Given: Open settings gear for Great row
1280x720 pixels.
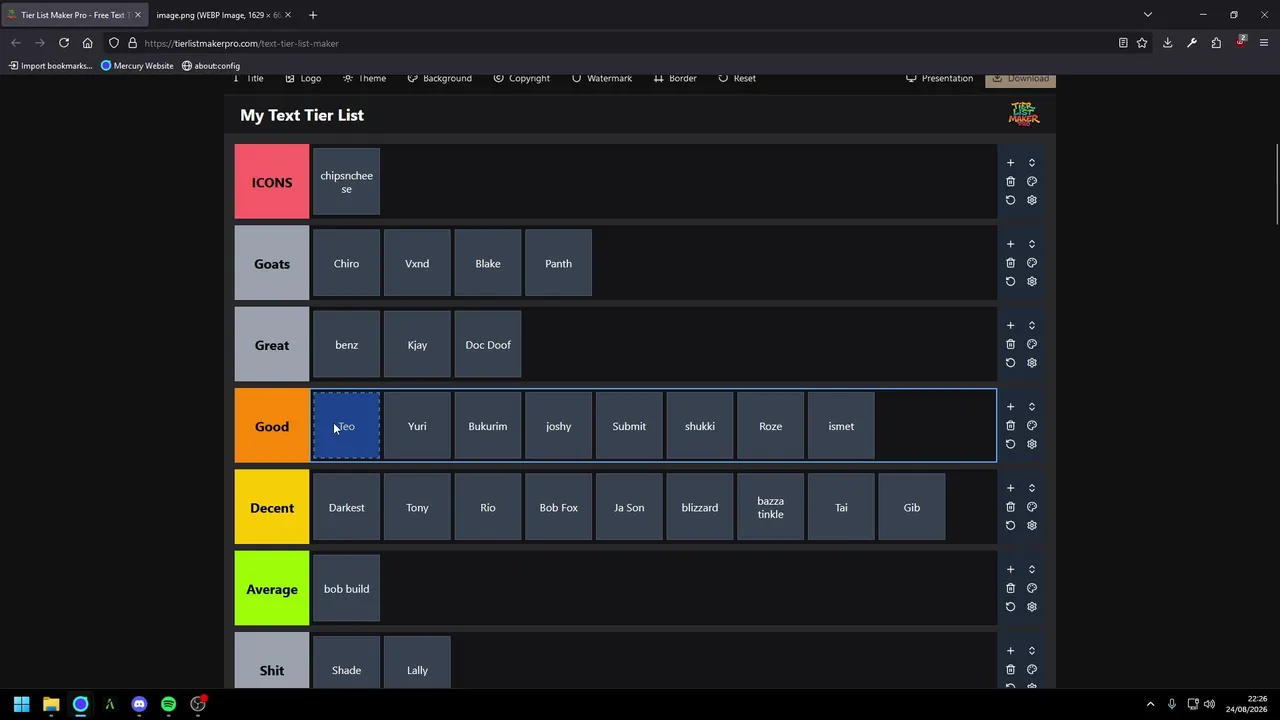Looking at the screenshot, I should [1032, 363].
